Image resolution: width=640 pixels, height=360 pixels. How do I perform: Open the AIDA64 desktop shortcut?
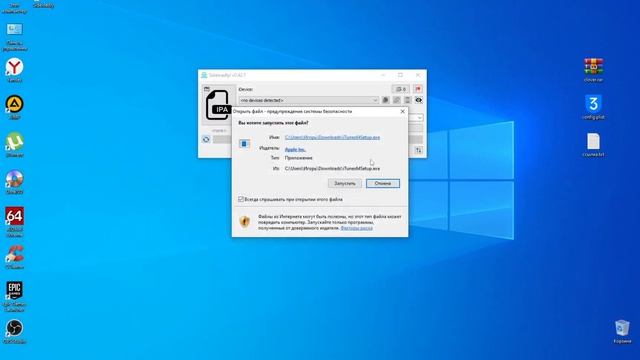click(x=15, y=222)
